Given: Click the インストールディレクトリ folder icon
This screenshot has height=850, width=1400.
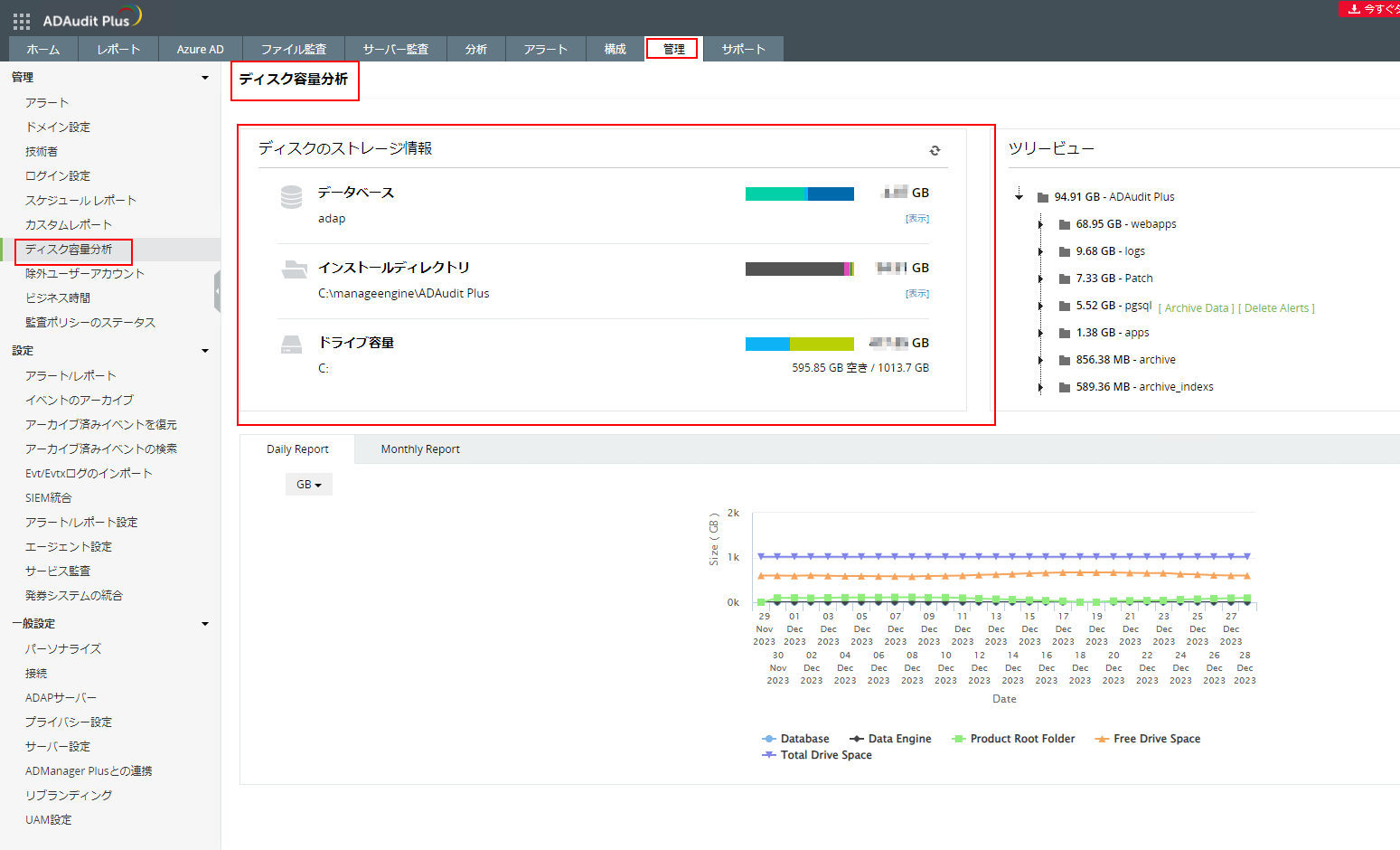Looking at the screenshot, I should pyautogui.click(x=294, y=269).
